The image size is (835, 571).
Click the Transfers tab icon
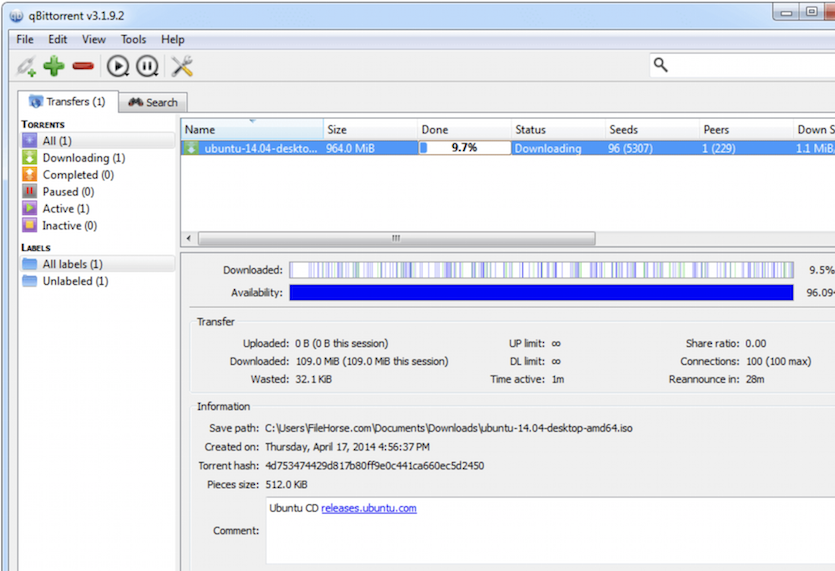tap(35, 101)
